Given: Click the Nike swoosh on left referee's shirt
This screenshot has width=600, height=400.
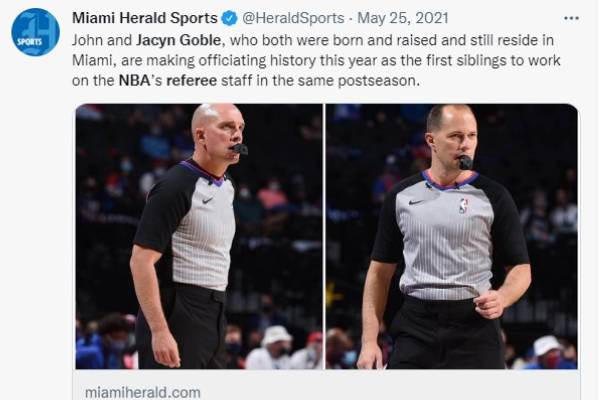Looking at the screenshot, I should 207,200.
